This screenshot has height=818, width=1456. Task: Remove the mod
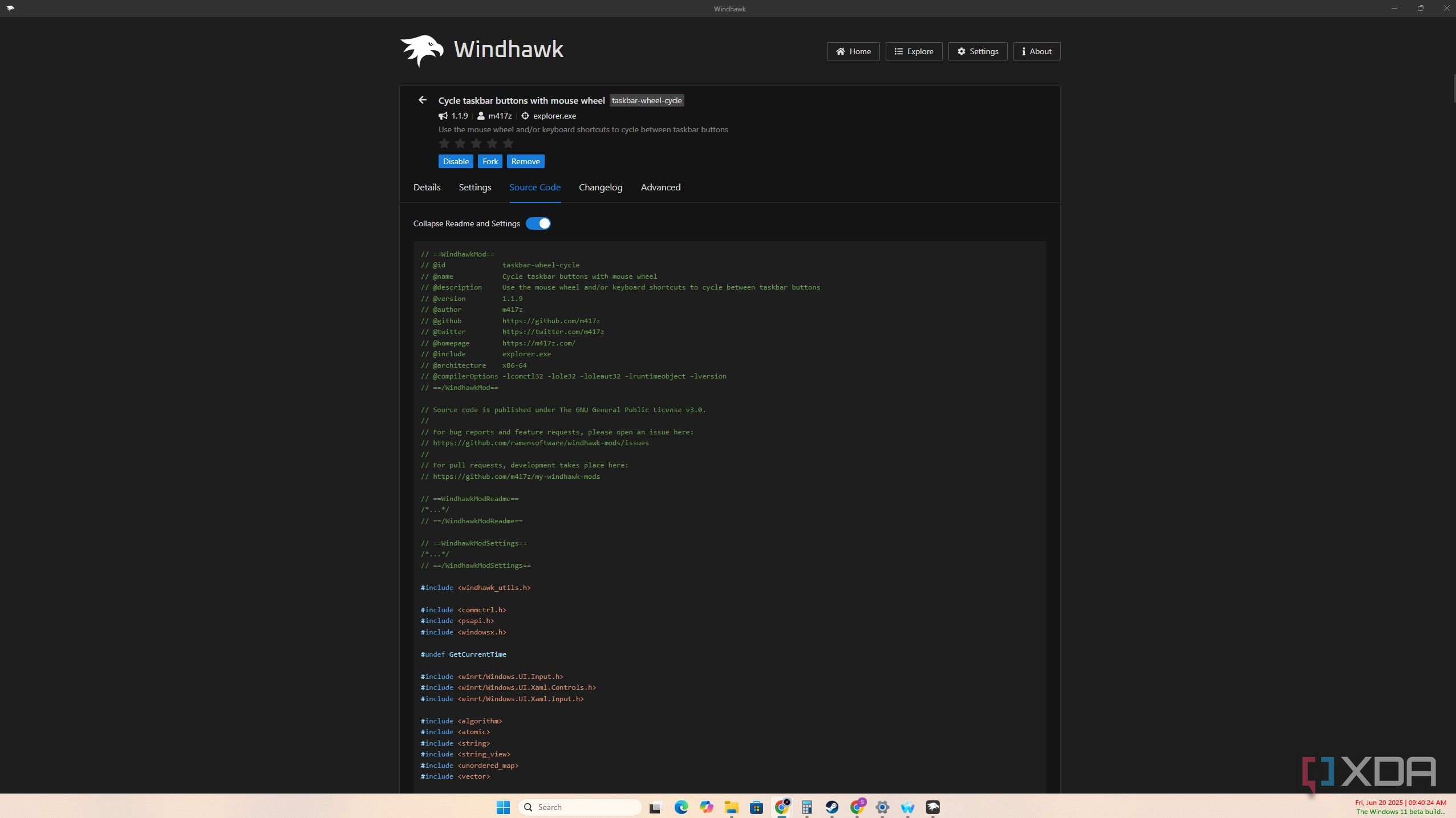pos(525,161)
